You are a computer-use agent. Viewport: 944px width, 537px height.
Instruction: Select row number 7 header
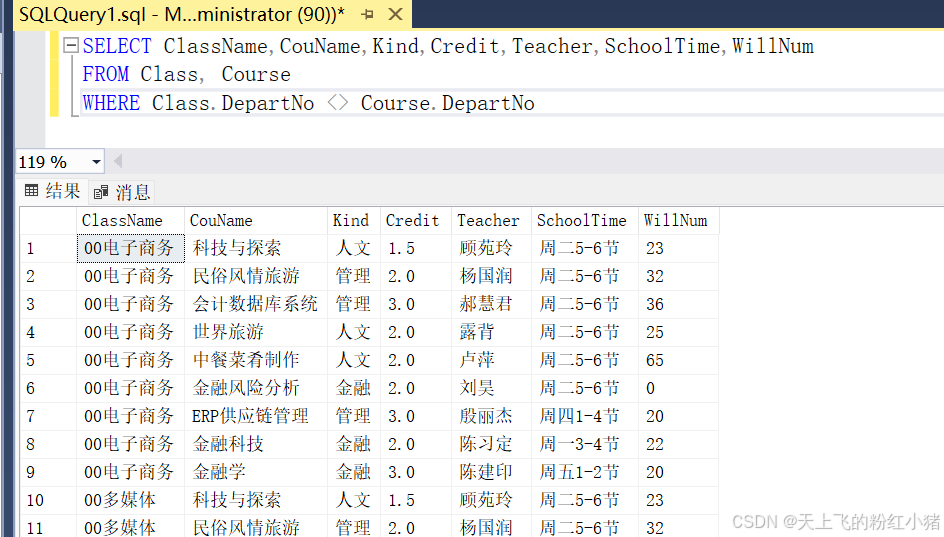click(48, 417)
